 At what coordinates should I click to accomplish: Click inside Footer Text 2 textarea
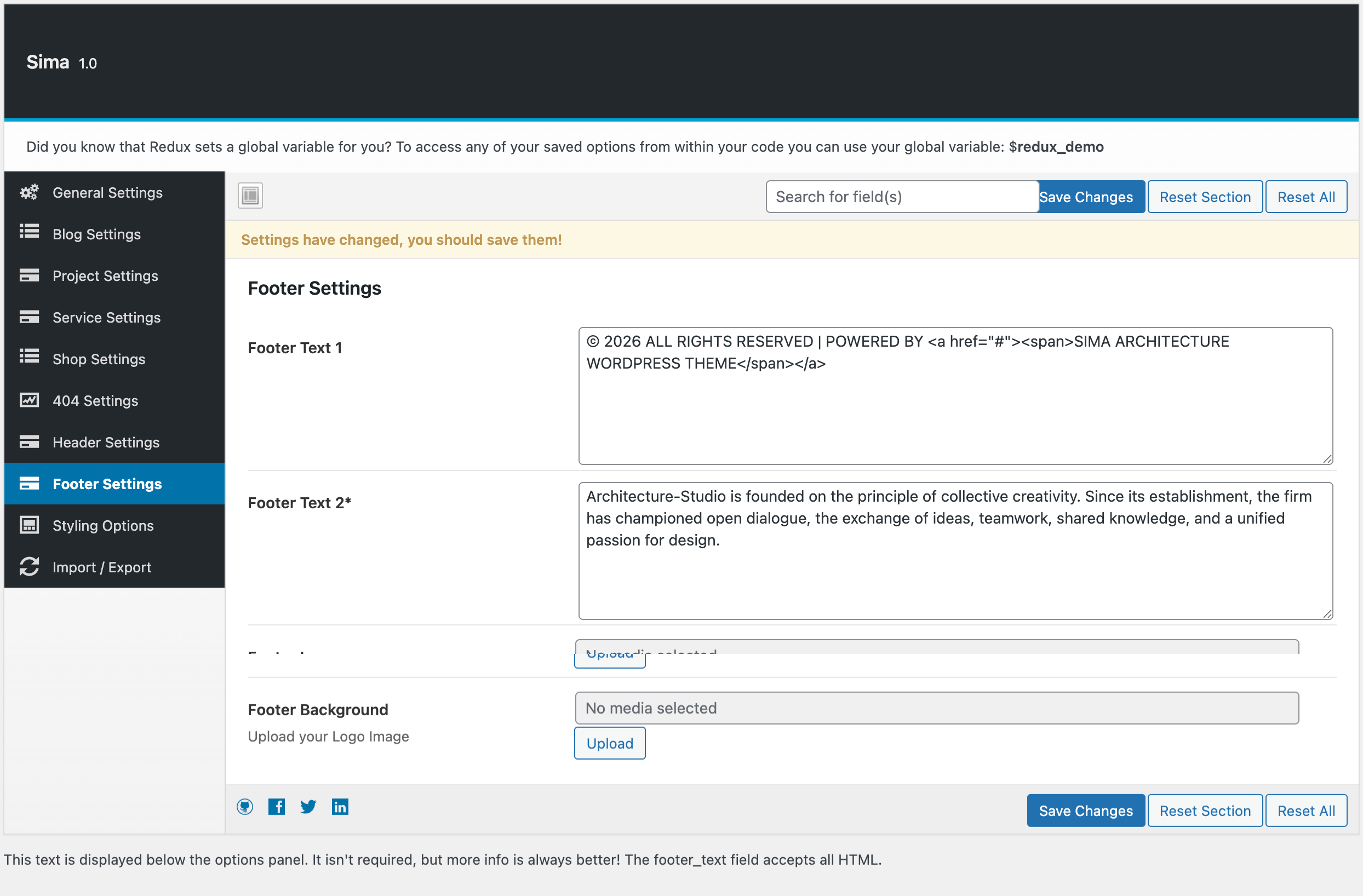coord(956,551)
